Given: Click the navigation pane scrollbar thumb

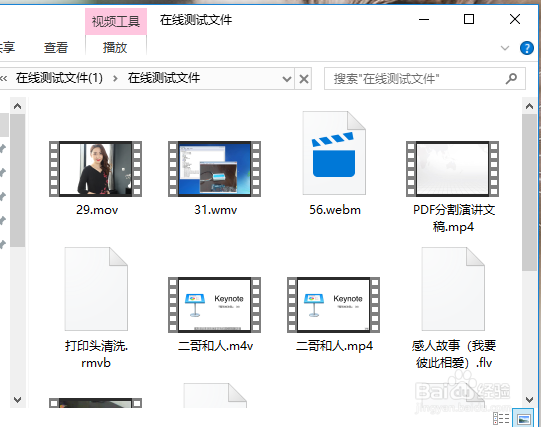Looking at the screenshot, I should coord(18,180).
